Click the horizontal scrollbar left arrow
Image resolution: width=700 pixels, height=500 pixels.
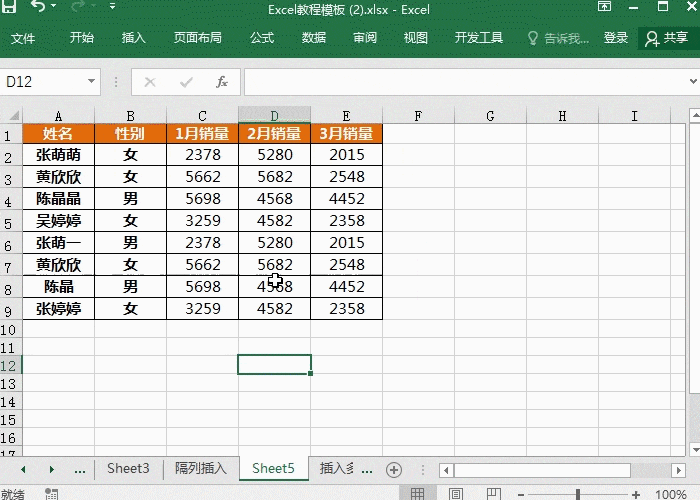pos(446,470)
